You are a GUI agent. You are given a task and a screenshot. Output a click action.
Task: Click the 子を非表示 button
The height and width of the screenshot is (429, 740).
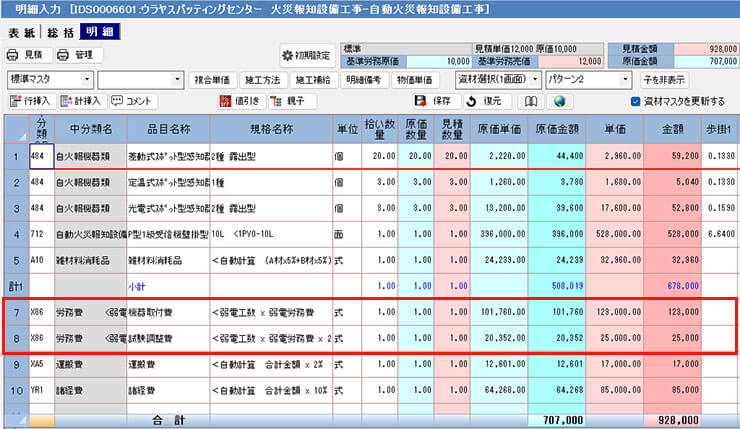[664, 79]
